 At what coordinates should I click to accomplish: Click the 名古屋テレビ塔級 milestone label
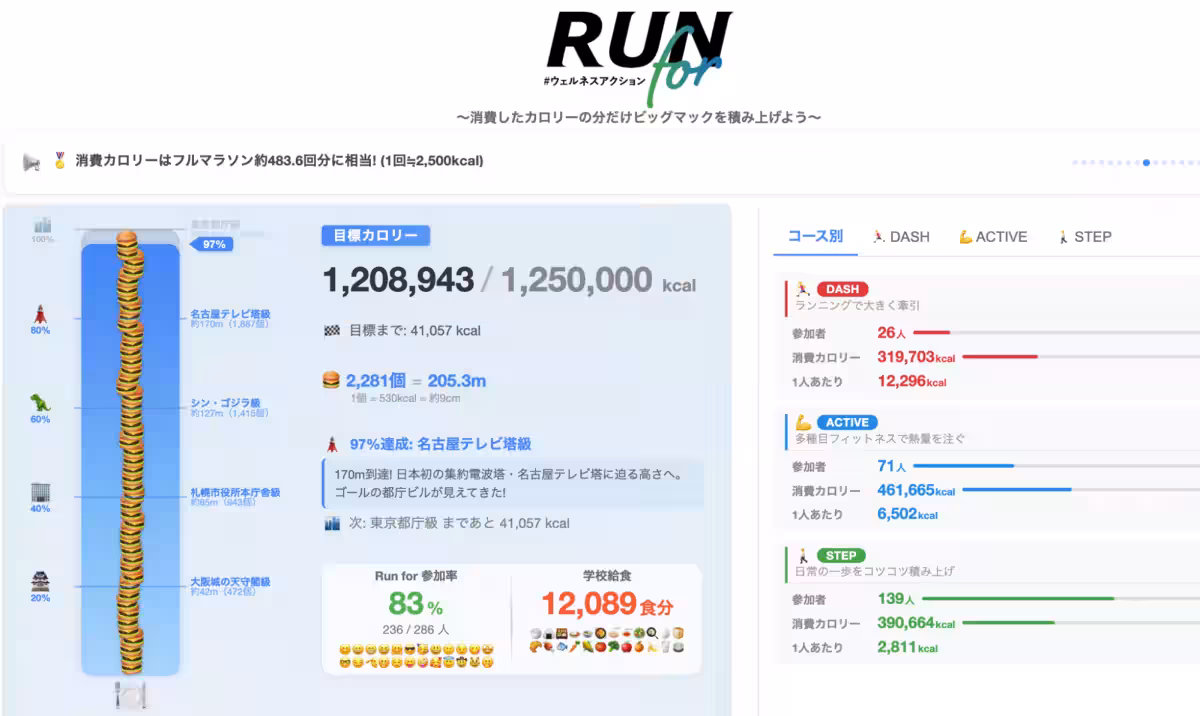tap(231, 314)
